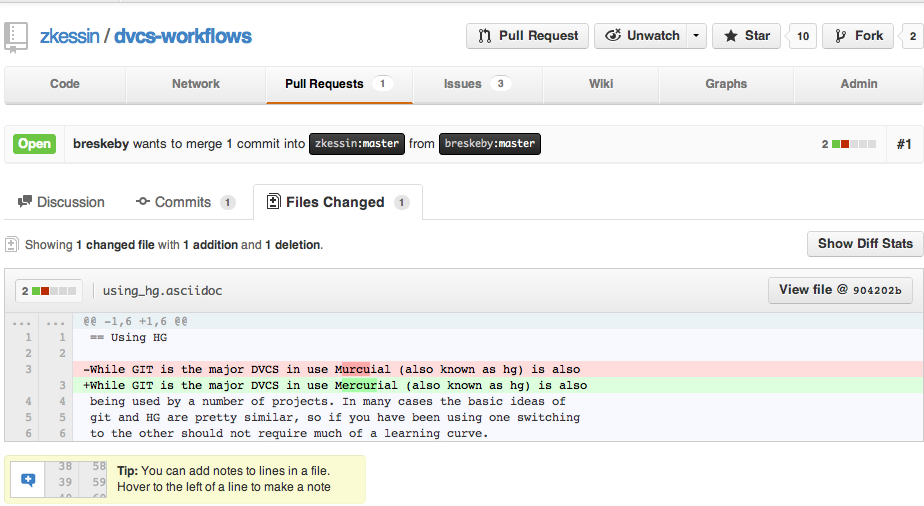This screenshot has width=924, height=506.
Task: Click the diffstat bar near #1
Action: pyautogui.click(x=849, y=144)
